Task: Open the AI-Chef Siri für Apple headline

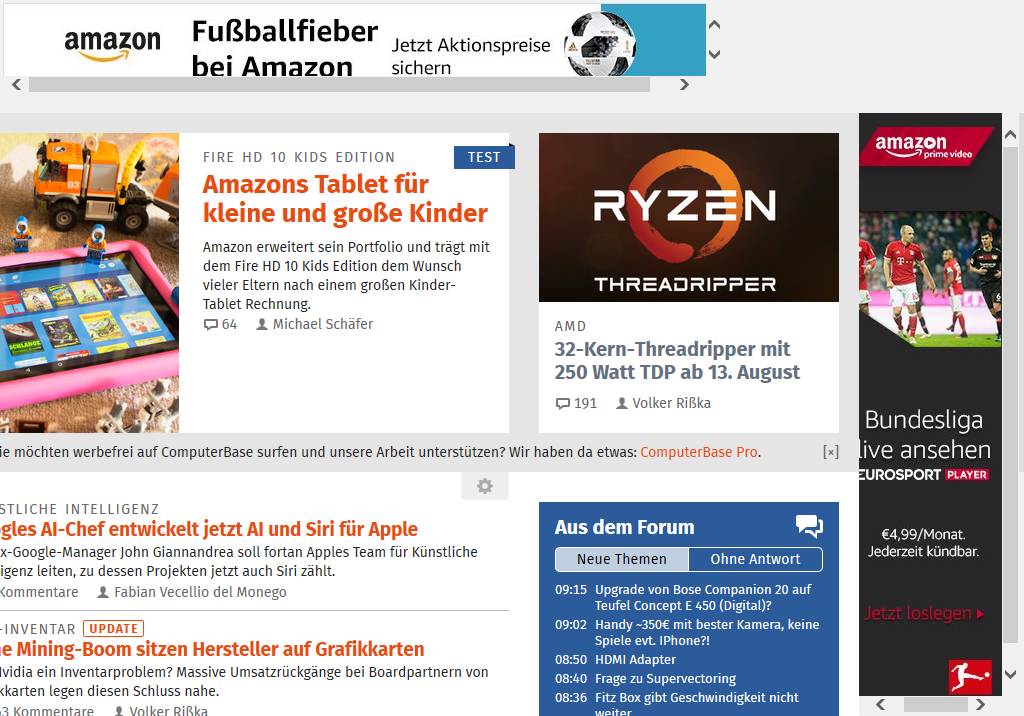Action: [x=209, y=529]
